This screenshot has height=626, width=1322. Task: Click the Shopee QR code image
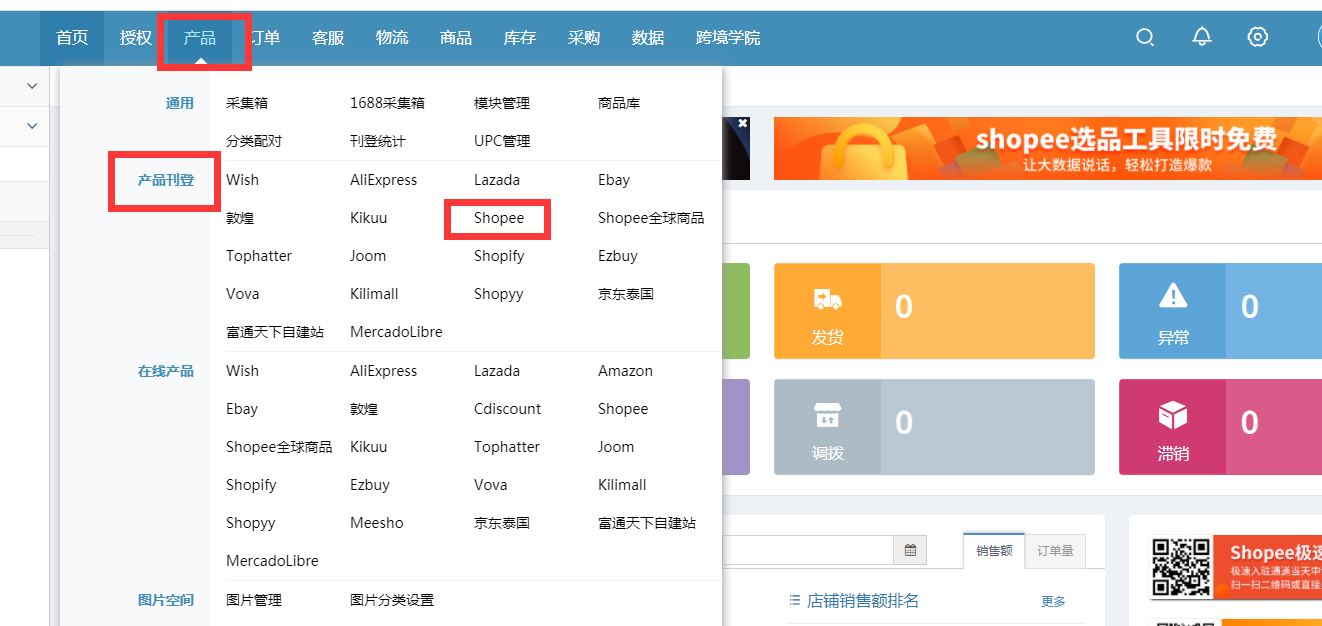(1181, 568)
